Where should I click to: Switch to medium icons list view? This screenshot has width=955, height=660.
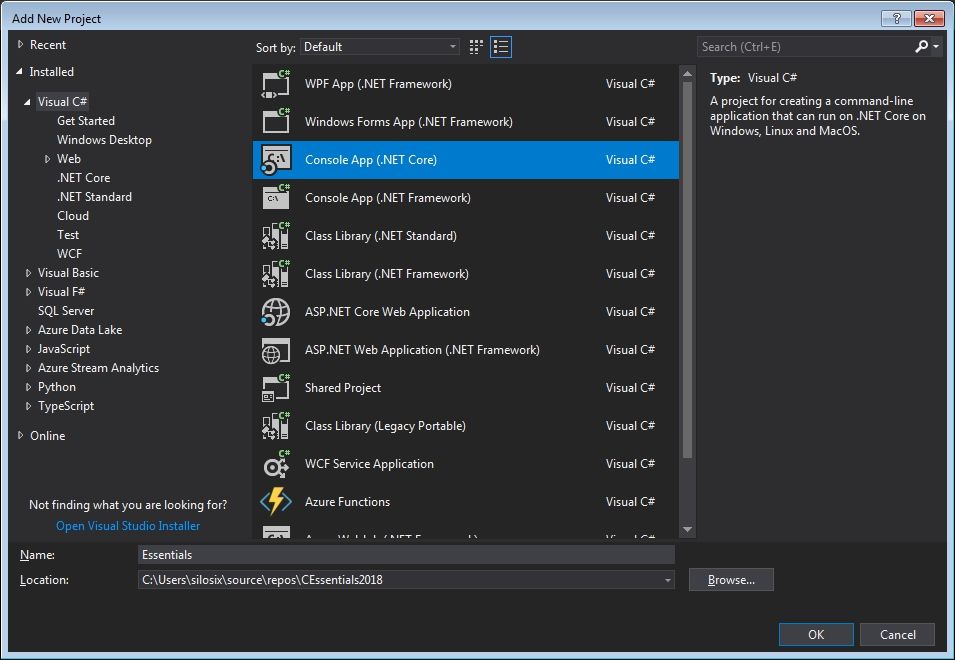pos(501,47)
